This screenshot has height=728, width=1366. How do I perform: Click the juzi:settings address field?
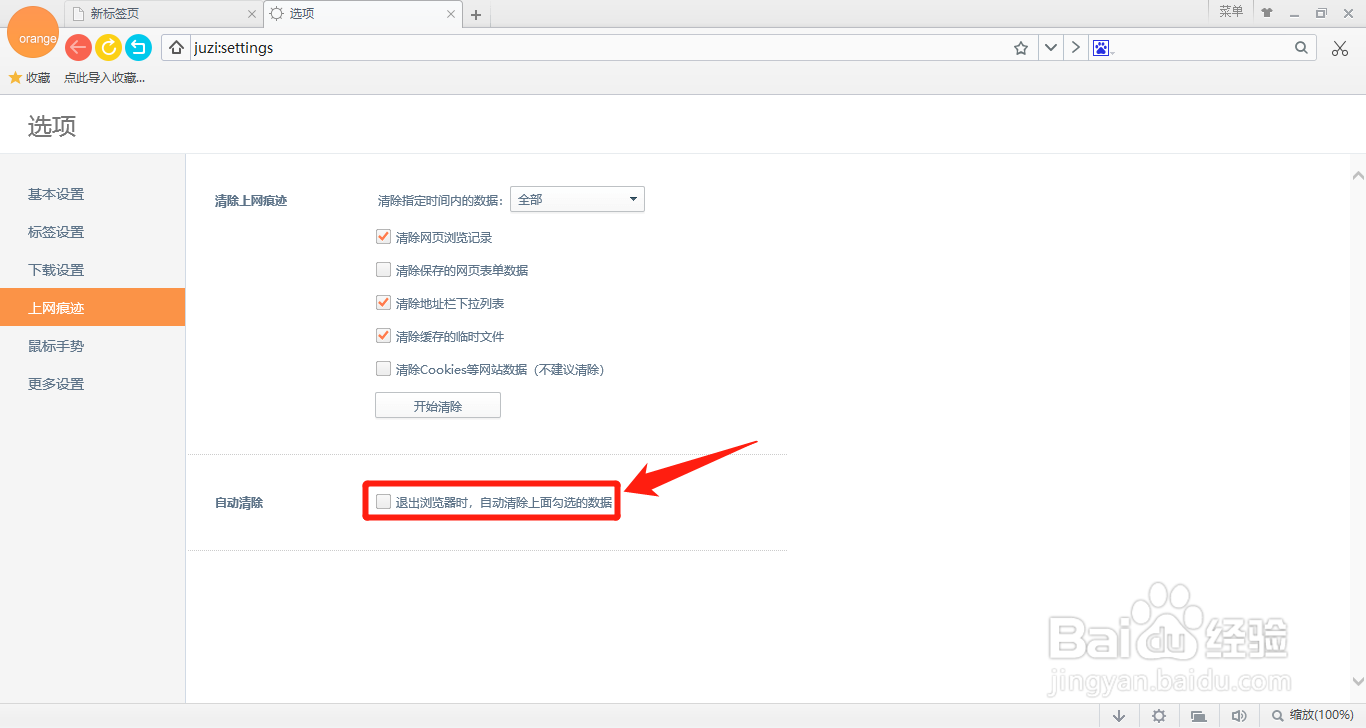(x=600, y=48)
